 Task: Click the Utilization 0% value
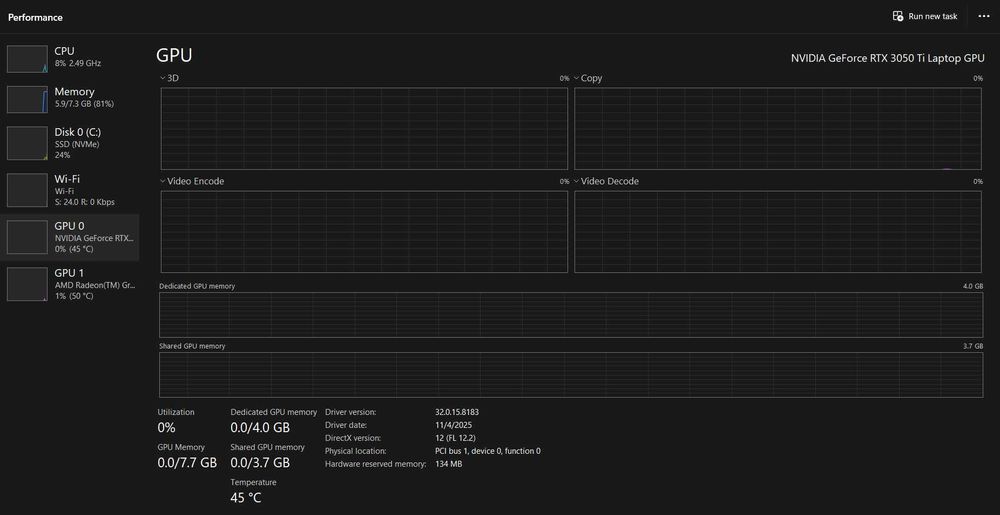pos(166,428)
